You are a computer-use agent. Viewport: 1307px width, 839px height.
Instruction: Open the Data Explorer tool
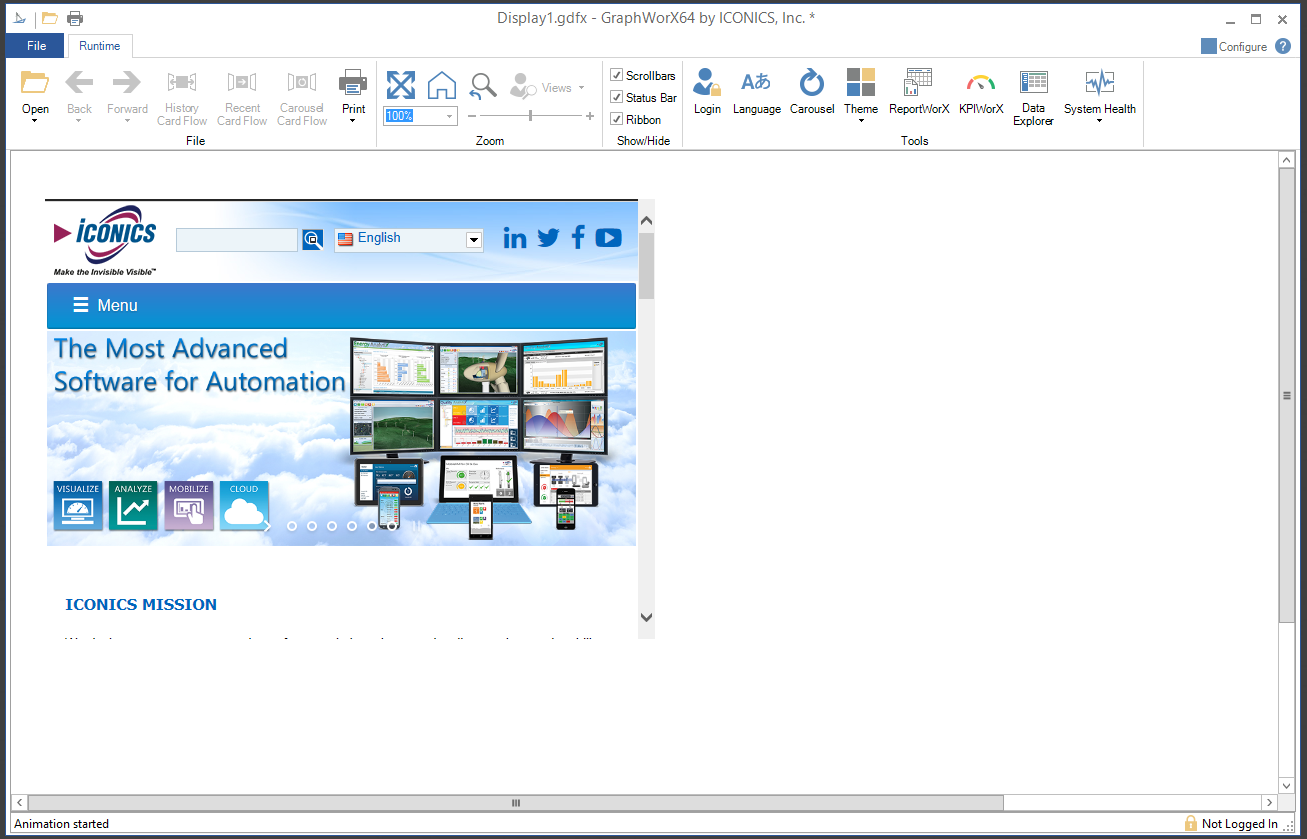pyautogui.click(x=1033, y=97)
